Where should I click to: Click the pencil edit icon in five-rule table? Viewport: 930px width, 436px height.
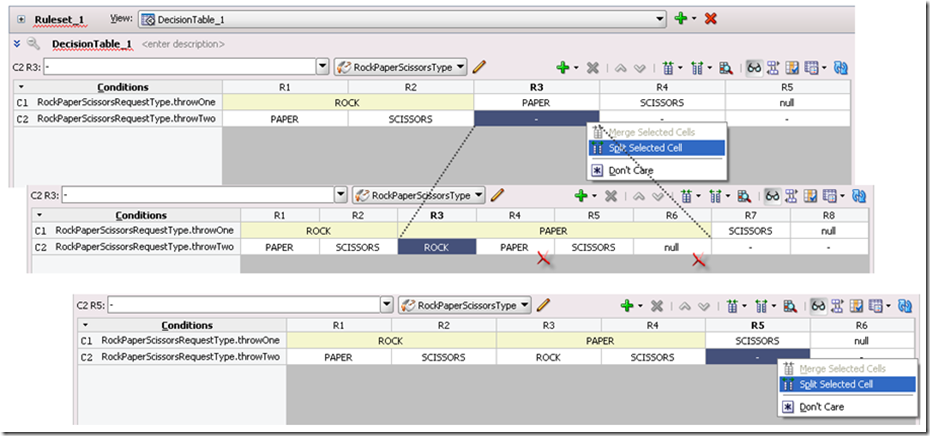click(x=479, y=67)
